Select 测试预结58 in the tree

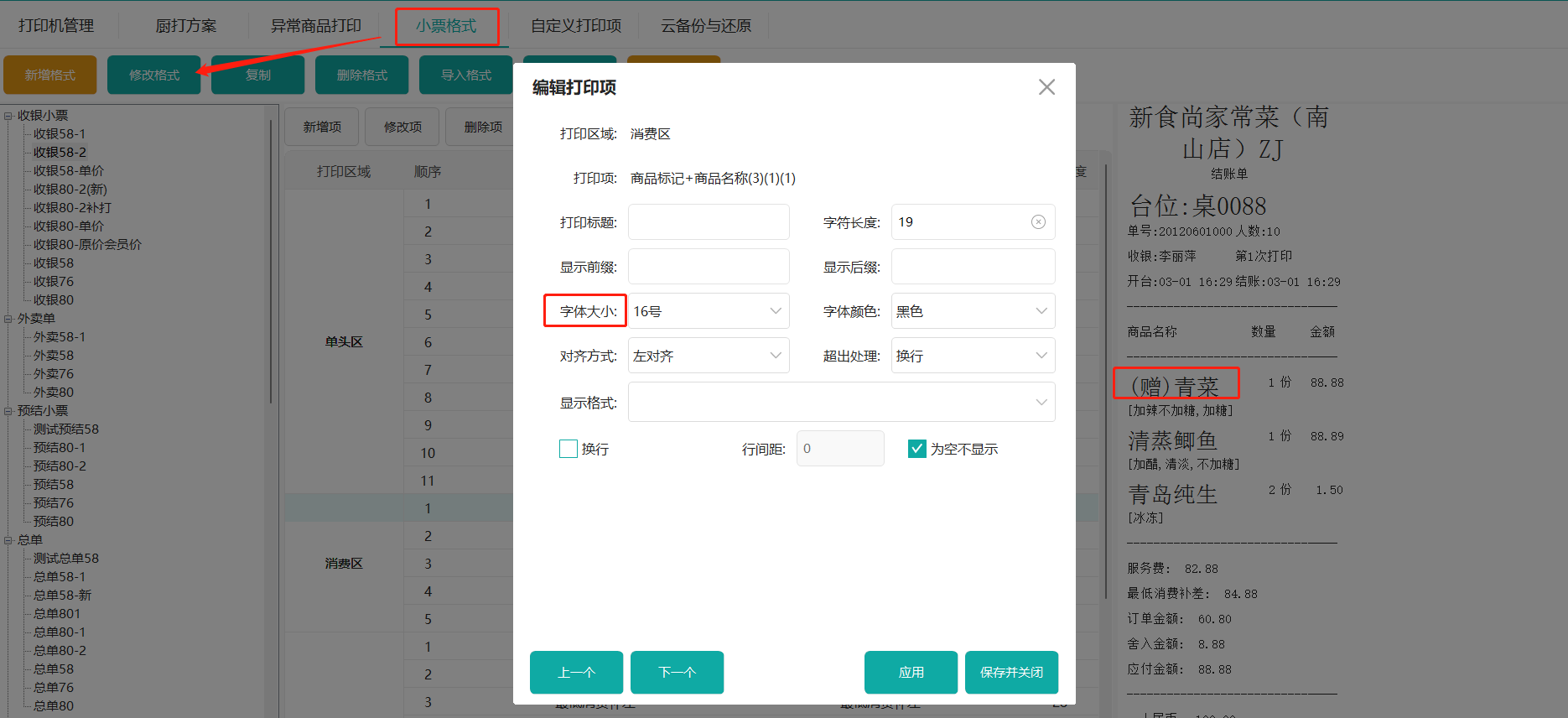click(66, 429)
